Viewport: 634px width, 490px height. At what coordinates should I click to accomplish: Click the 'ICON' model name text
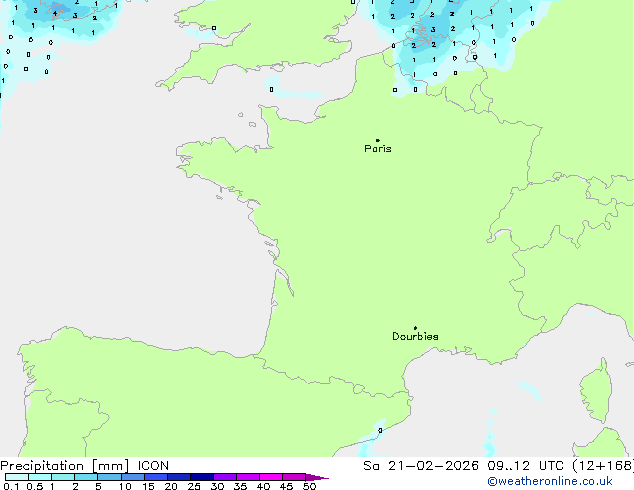click(153, 466)
